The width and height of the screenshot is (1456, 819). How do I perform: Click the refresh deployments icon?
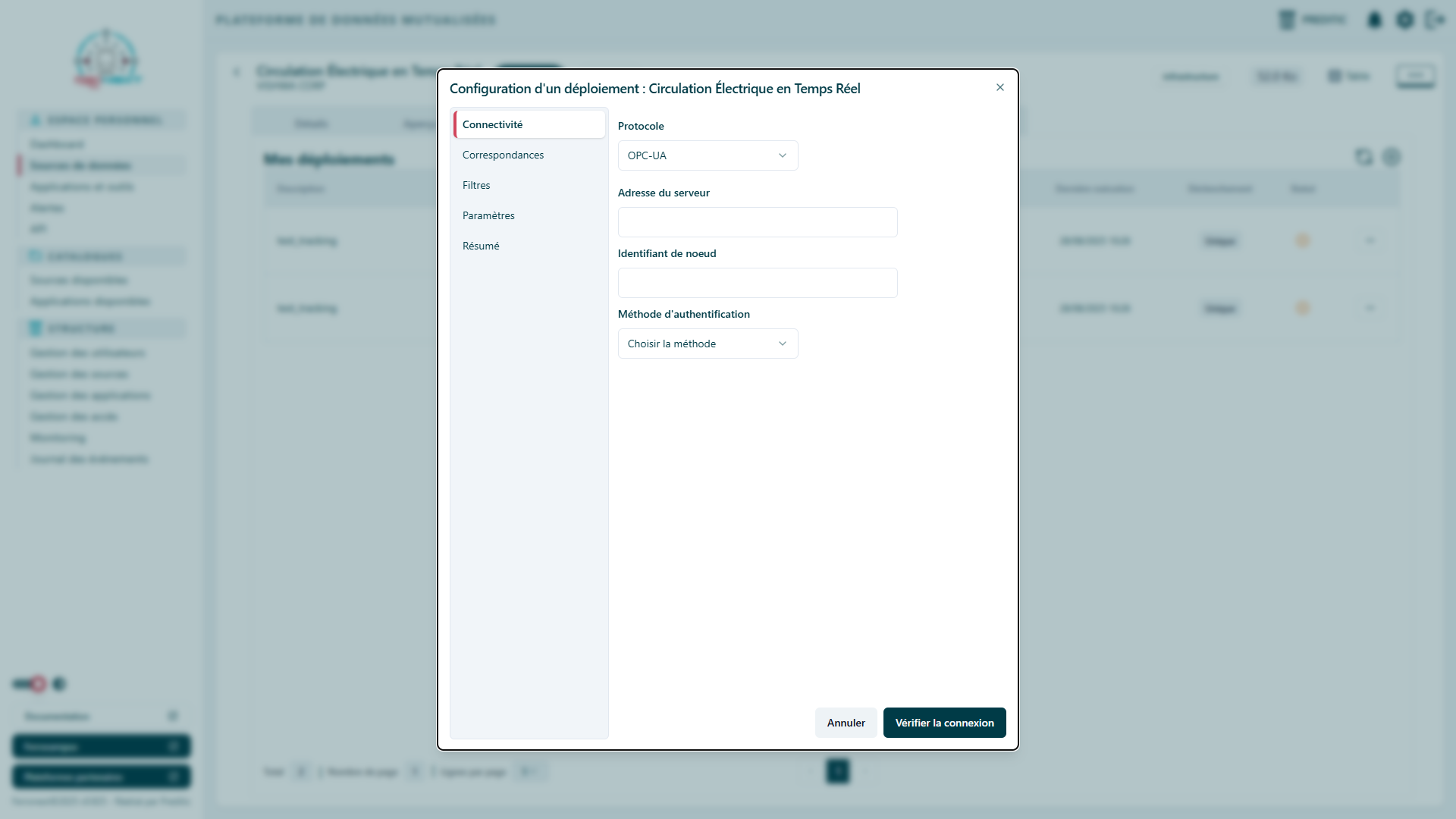1363,157
